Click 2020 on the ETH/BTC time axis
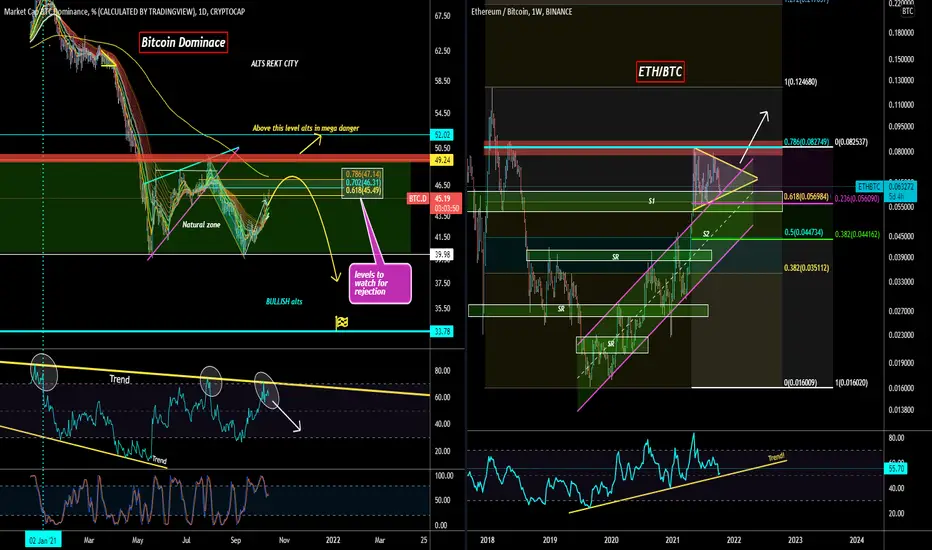This screenshot has width=932, height=550. tap(611, 540)
